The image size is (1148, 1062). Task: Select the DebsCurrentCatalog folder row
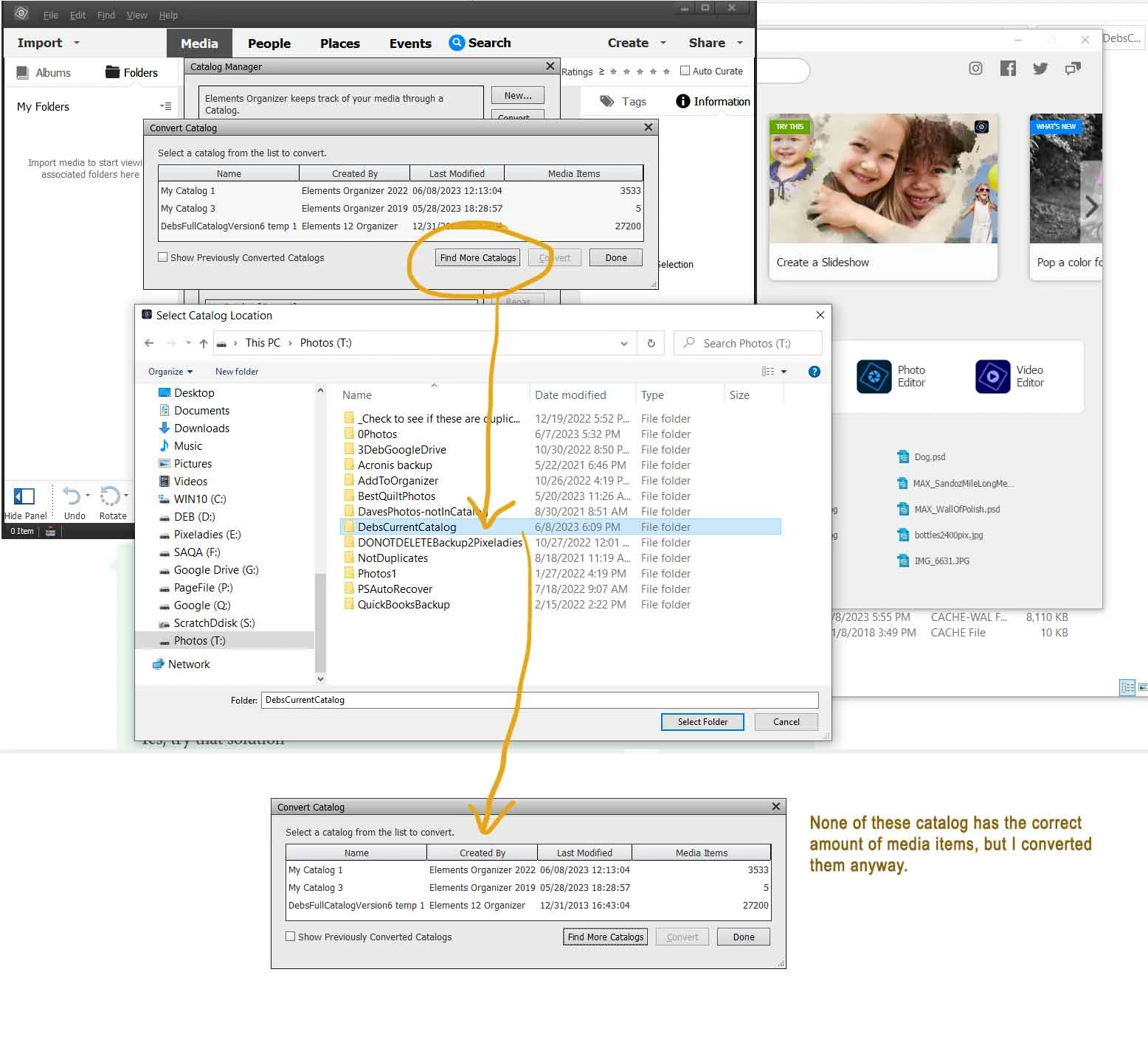tap(561, 527)
